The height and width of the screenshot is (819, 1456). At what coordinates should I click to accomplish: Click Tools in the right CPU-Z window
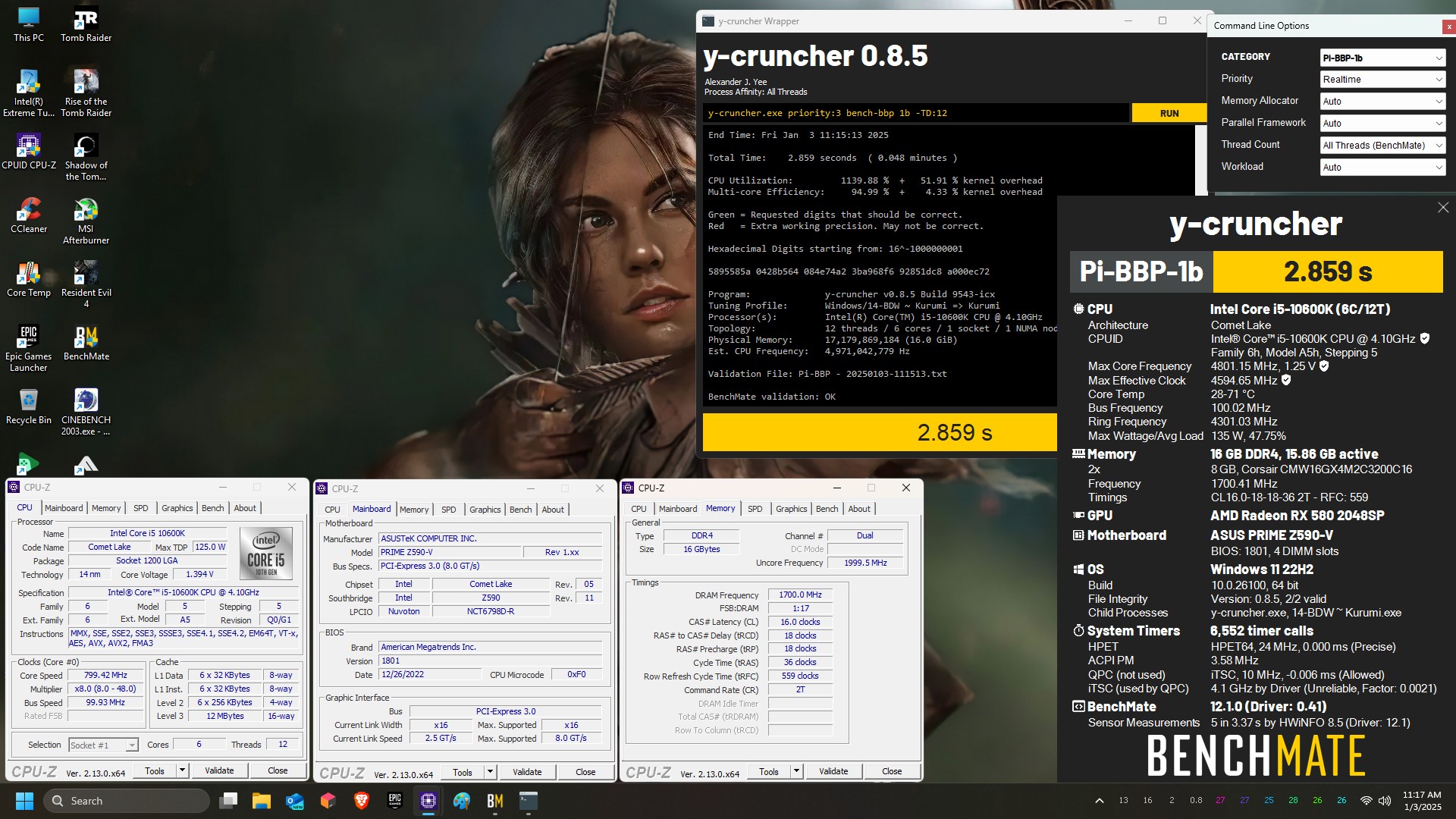tap(768, 771)
